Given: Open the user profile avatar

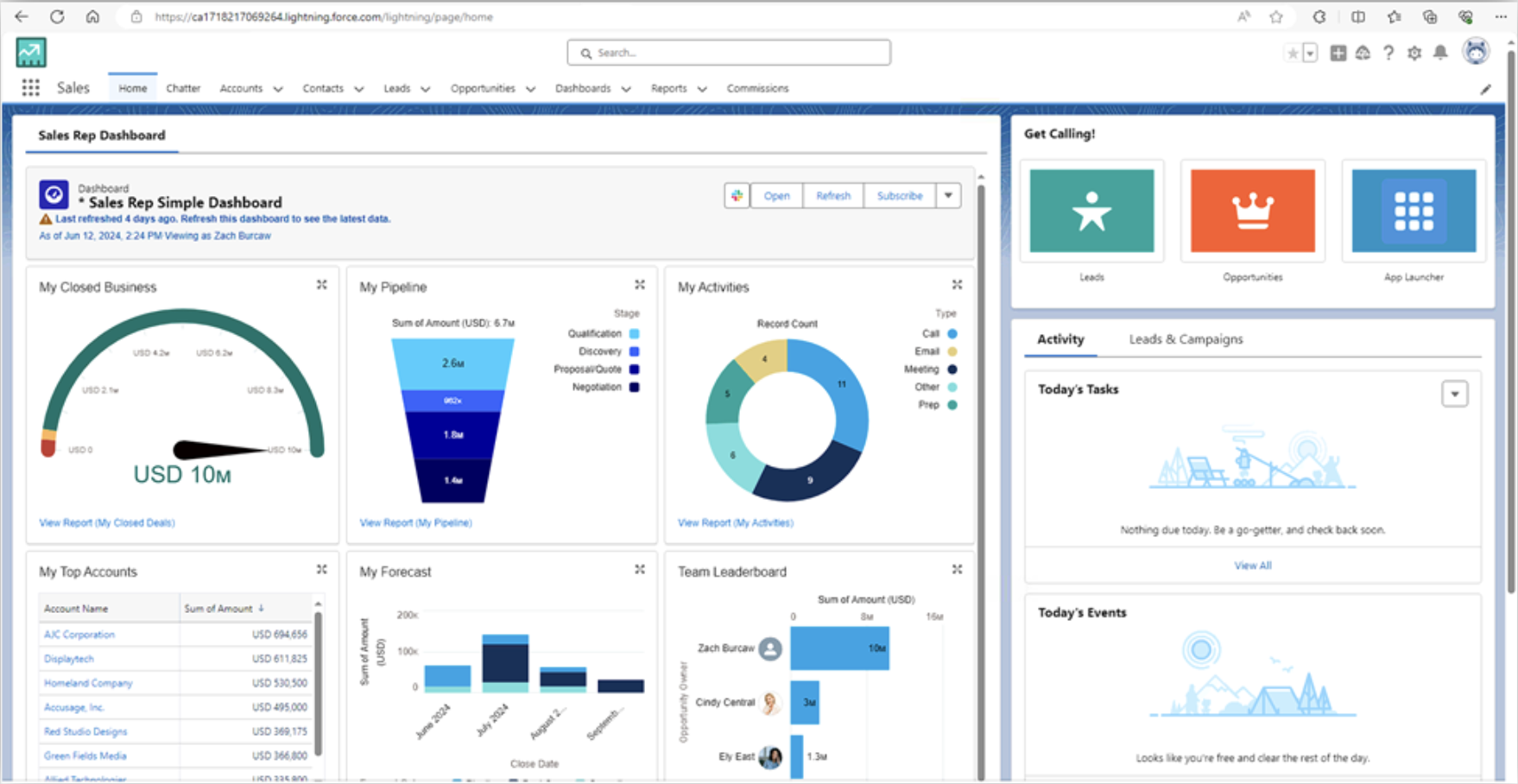Looking at the screenshot, I should click(x=1476, y=52).
